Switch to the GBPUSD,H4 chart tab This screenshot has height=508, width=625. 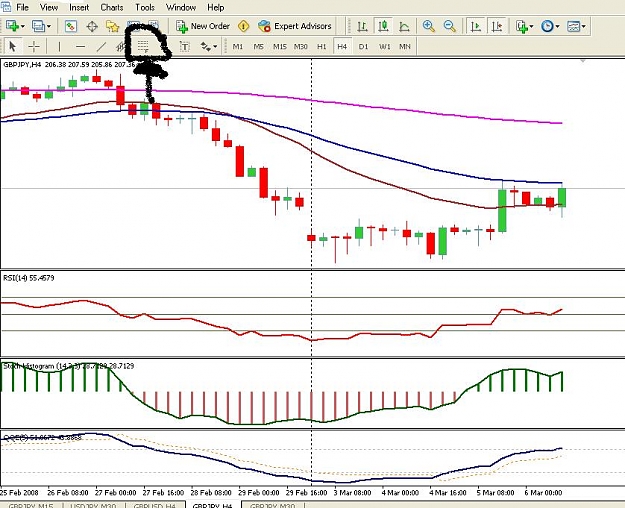click(x=155, y=505)
